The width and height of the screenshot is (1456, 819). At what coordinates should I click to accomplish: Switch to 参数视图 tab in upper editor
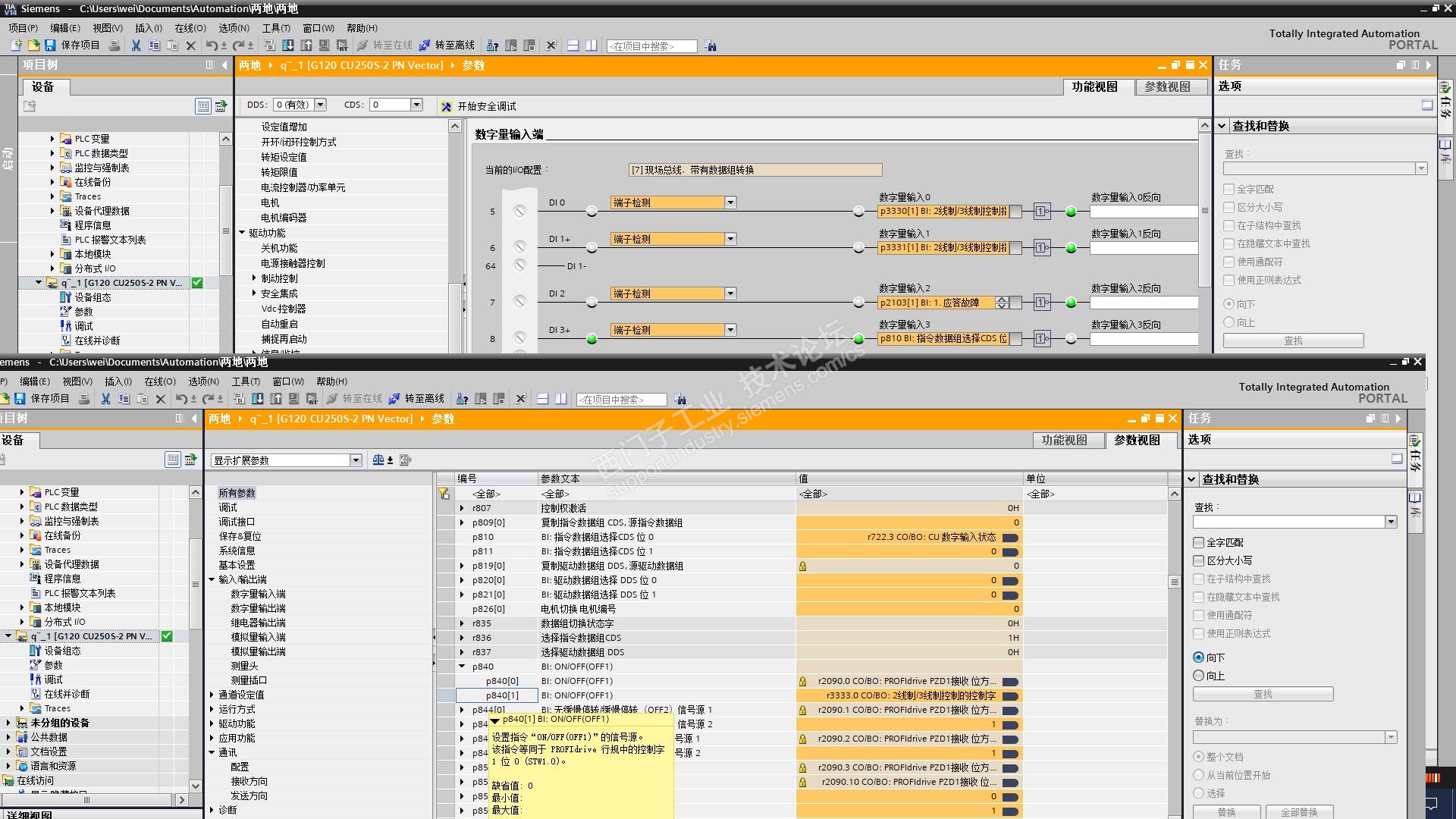[1167, 86]
